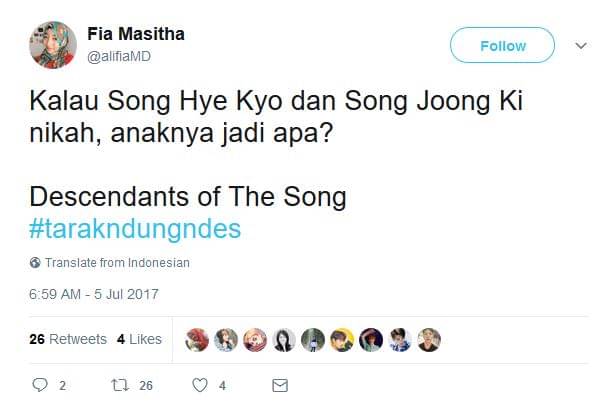This screenshot has width=609, height=407.
Task: Open the tweet options chevron menu
Action: (x=581, y=46)
